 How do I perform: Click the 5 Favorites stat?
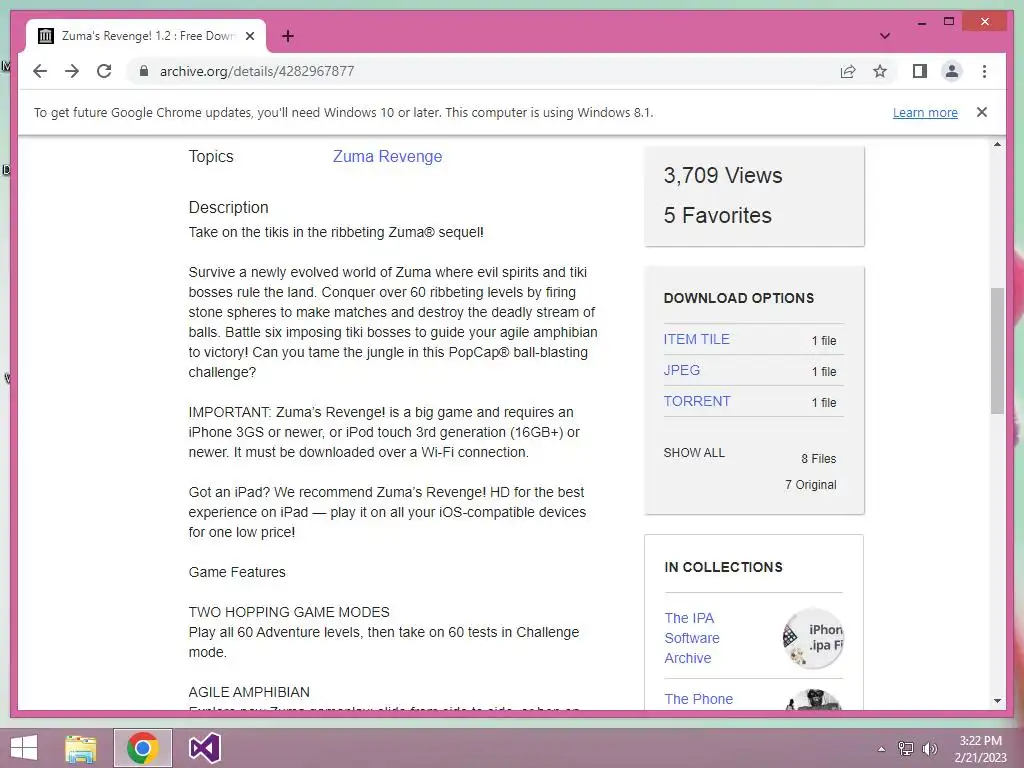pos(717,215)
